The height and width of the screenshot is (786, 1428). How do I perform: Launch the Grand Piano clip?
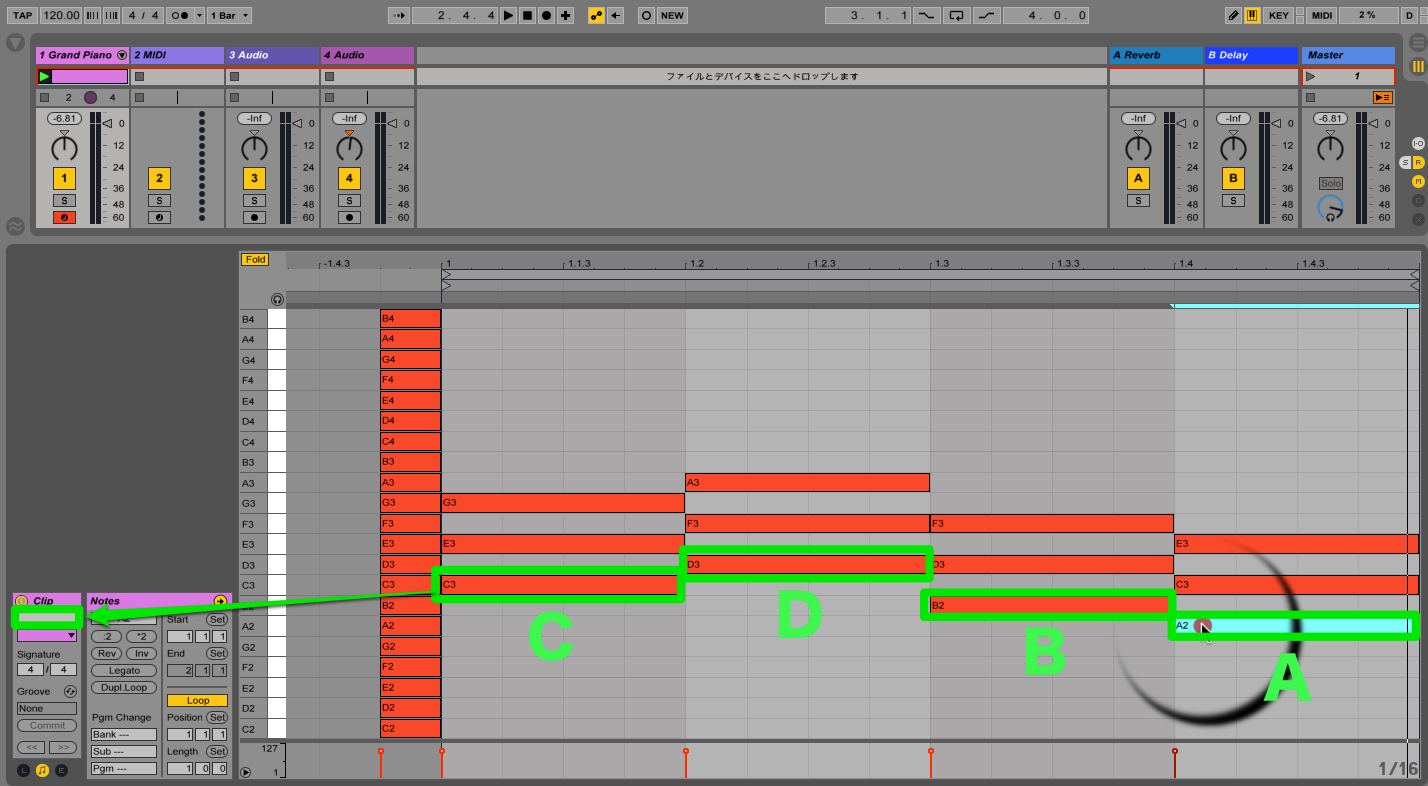coord(44,76)
